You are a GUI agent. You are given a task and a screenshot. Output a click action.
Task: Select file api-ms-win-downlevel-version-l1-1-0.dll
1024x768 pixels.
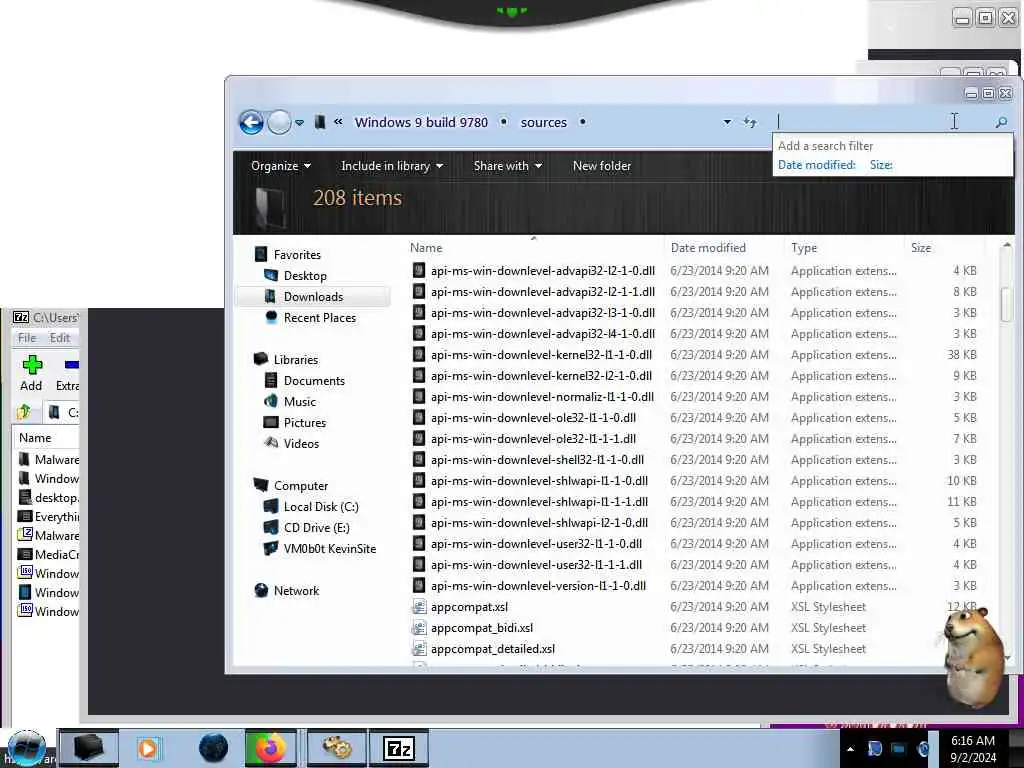[x=538, y=586]
